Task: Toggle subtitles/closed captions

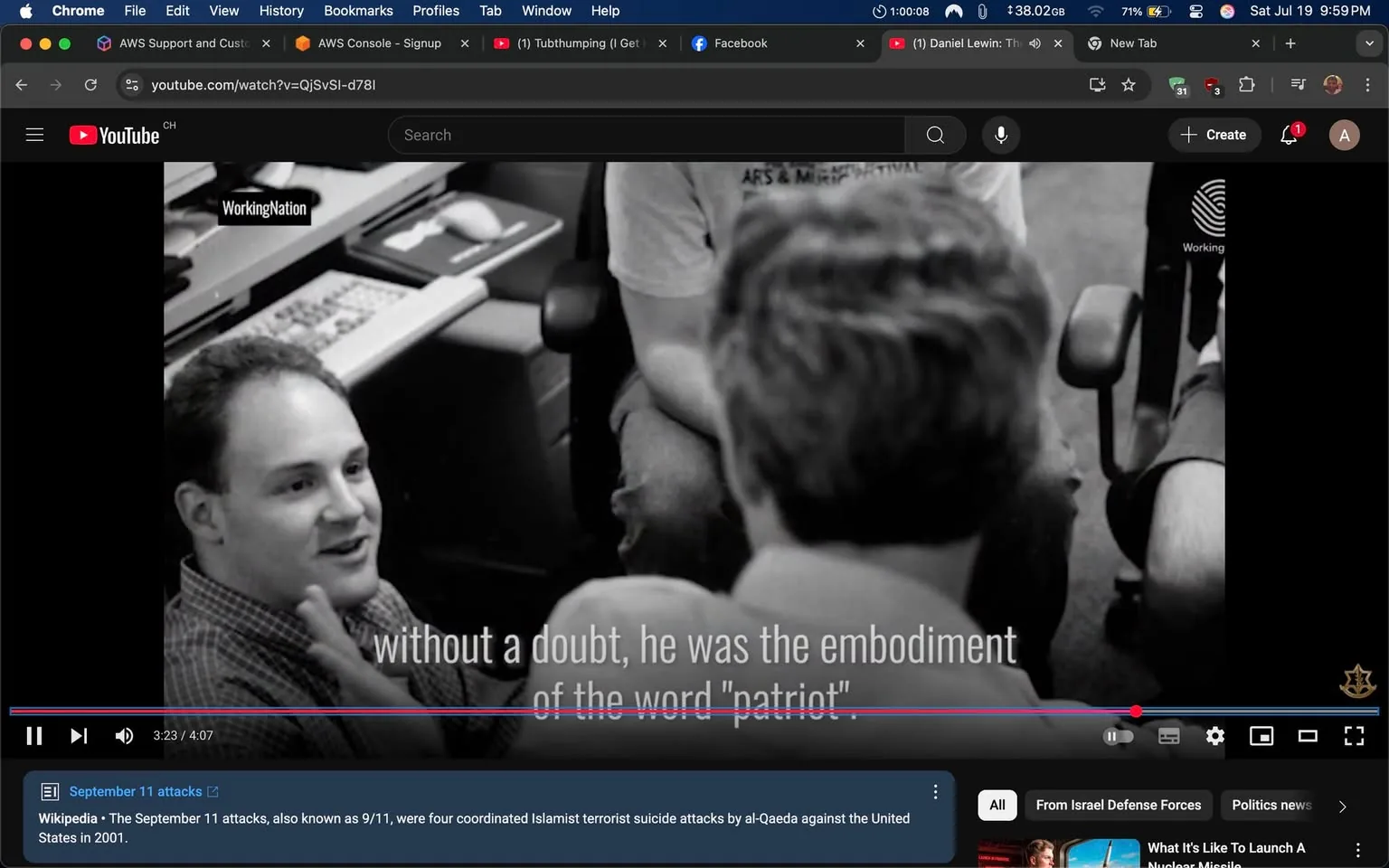Action: pos(1168,736)
